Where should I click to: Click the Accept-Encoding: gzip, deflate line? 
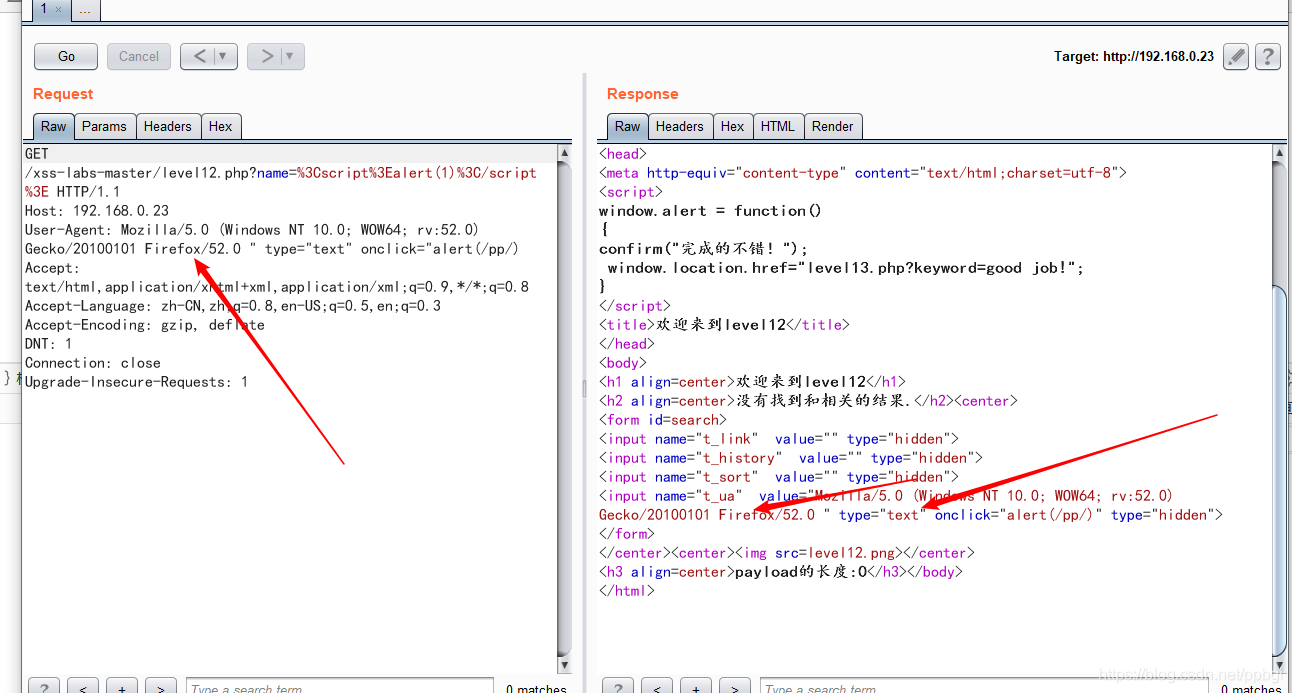coord(145,325)
